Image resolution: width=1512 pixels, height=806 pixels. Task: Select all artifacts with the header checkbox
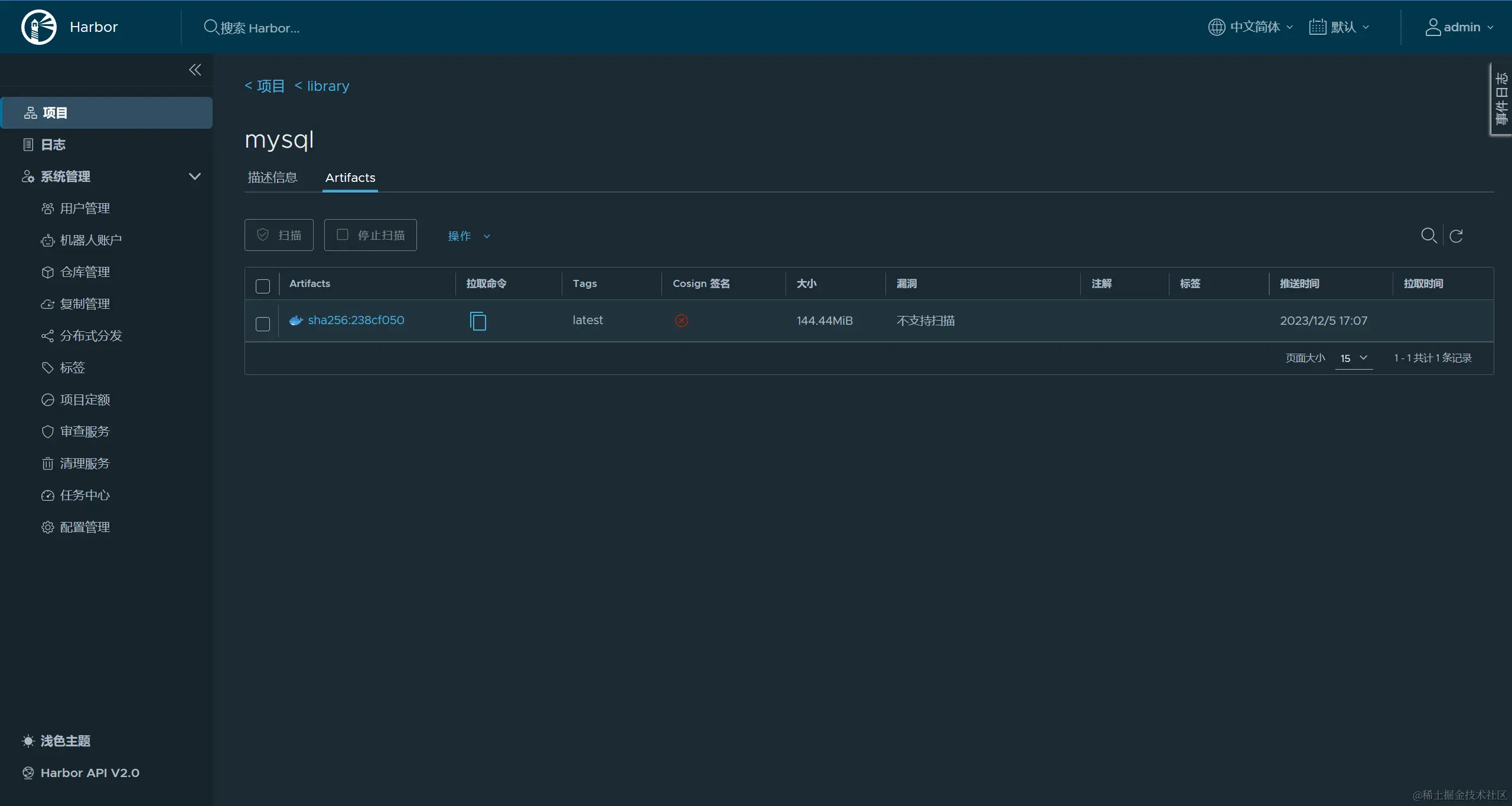coord(263,286)
